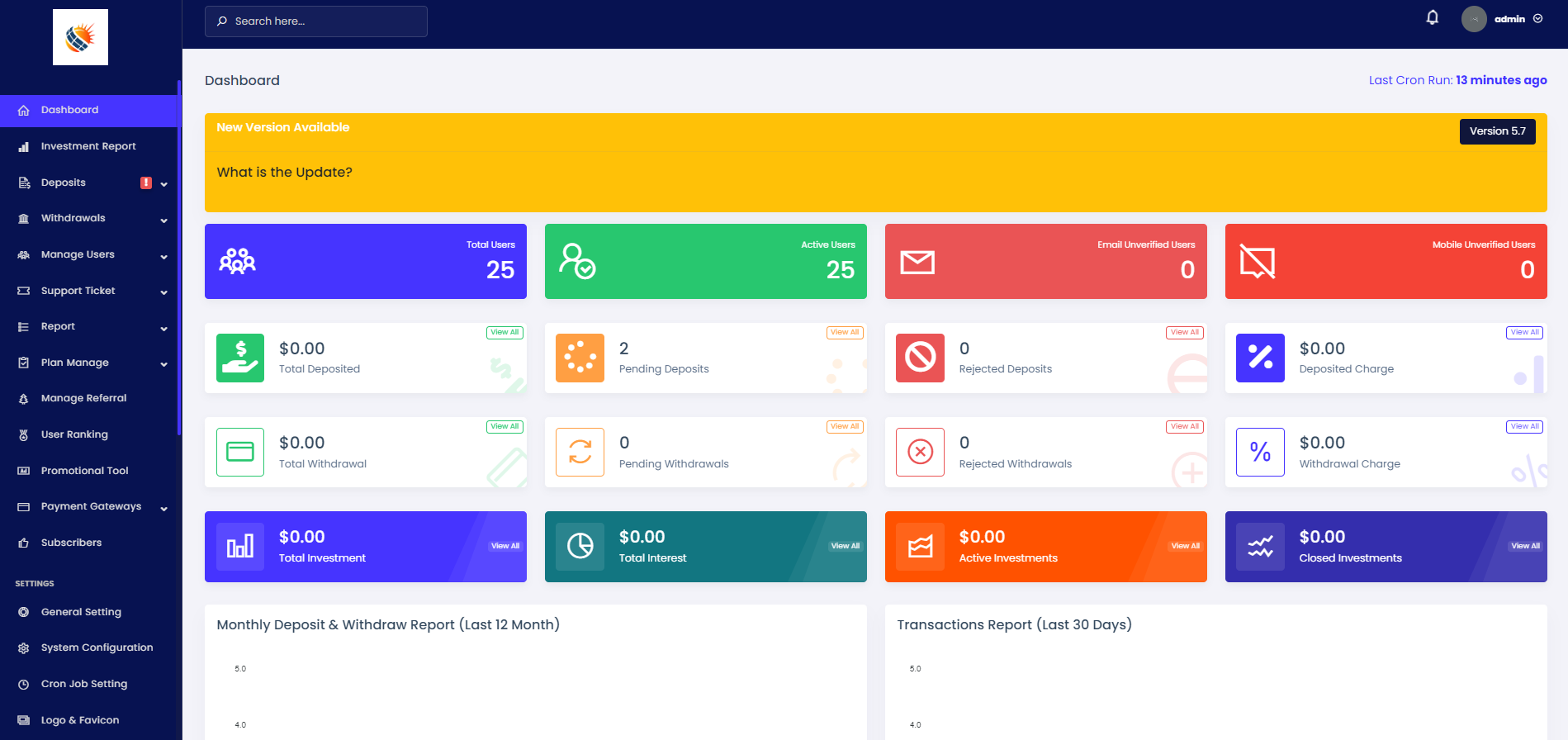View all Total Investment records
The height and width of the screenshot is (740, 1568).
tap(505, 546)
